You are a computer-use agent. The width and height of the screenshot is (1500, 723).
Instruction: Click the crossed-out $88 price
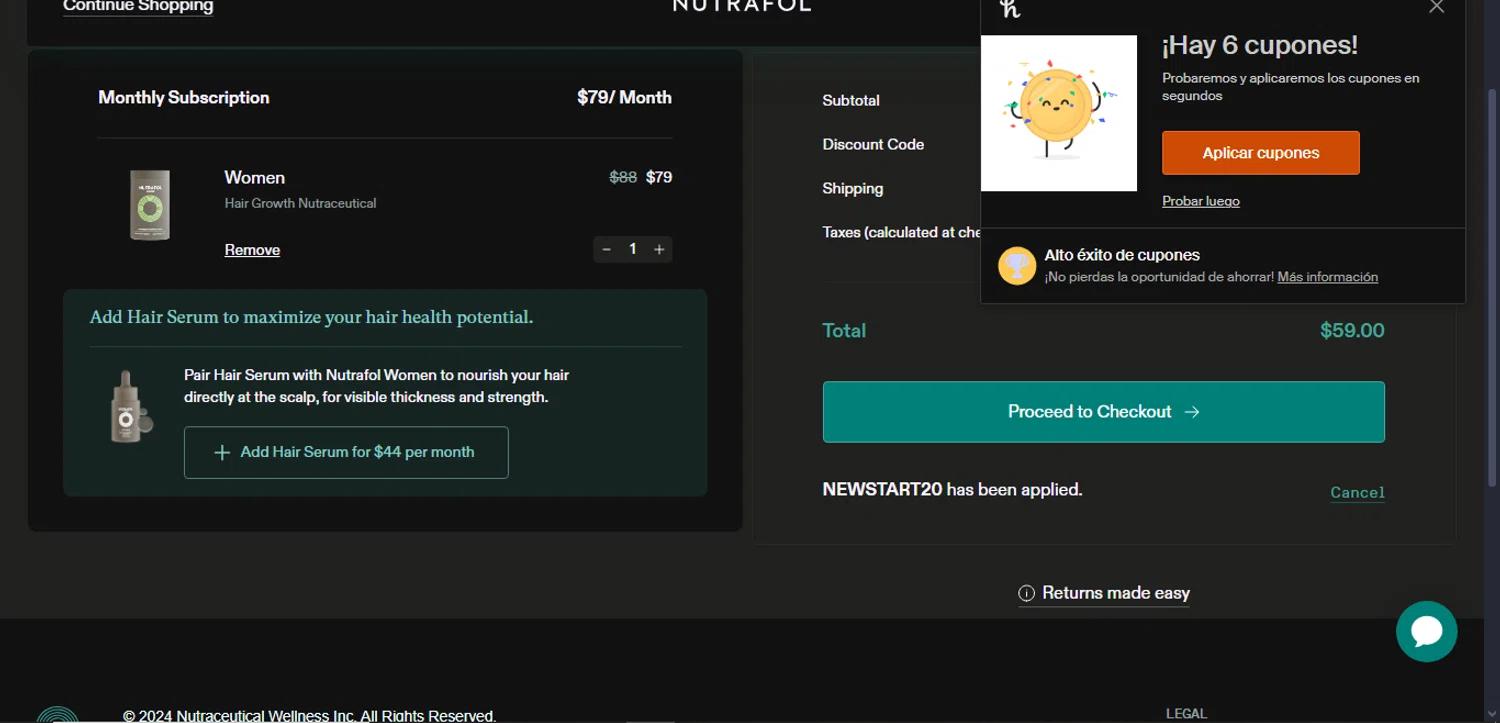[623, 177]
